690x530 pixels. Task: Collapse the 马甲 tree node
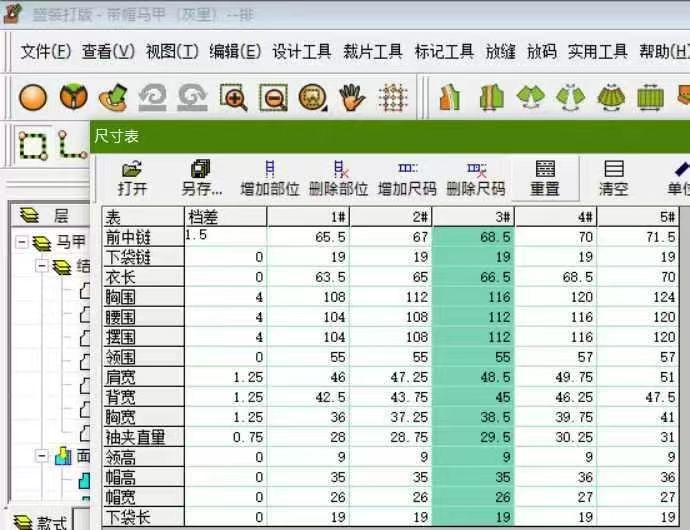(x=22, y=242)
